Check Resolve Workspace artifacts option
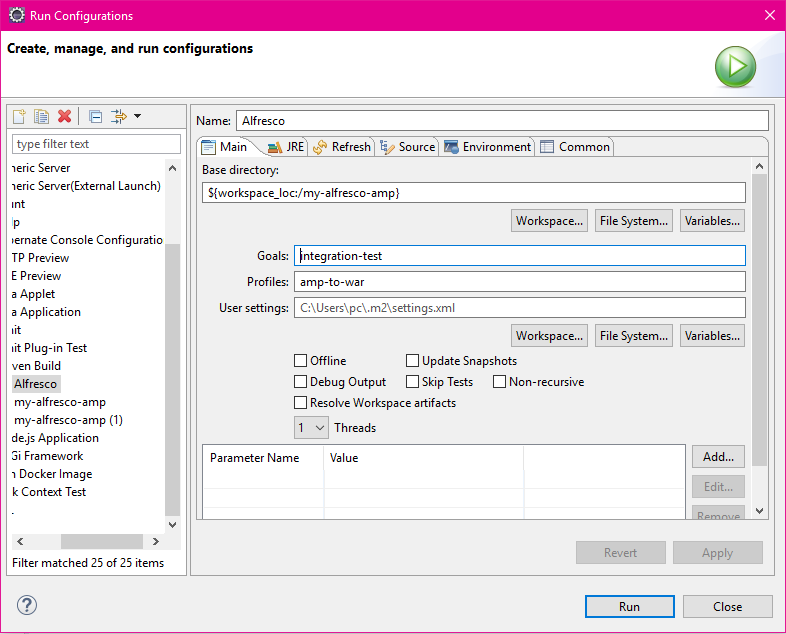This screenshot has width=786, height=634. pos(301,403)
